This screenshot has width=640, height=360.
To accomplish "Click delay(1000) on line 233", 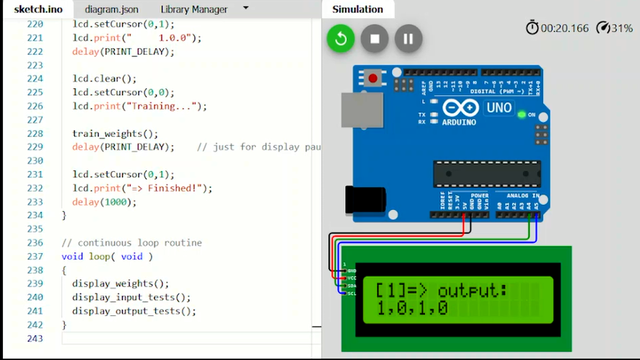I will coord(104,202).
